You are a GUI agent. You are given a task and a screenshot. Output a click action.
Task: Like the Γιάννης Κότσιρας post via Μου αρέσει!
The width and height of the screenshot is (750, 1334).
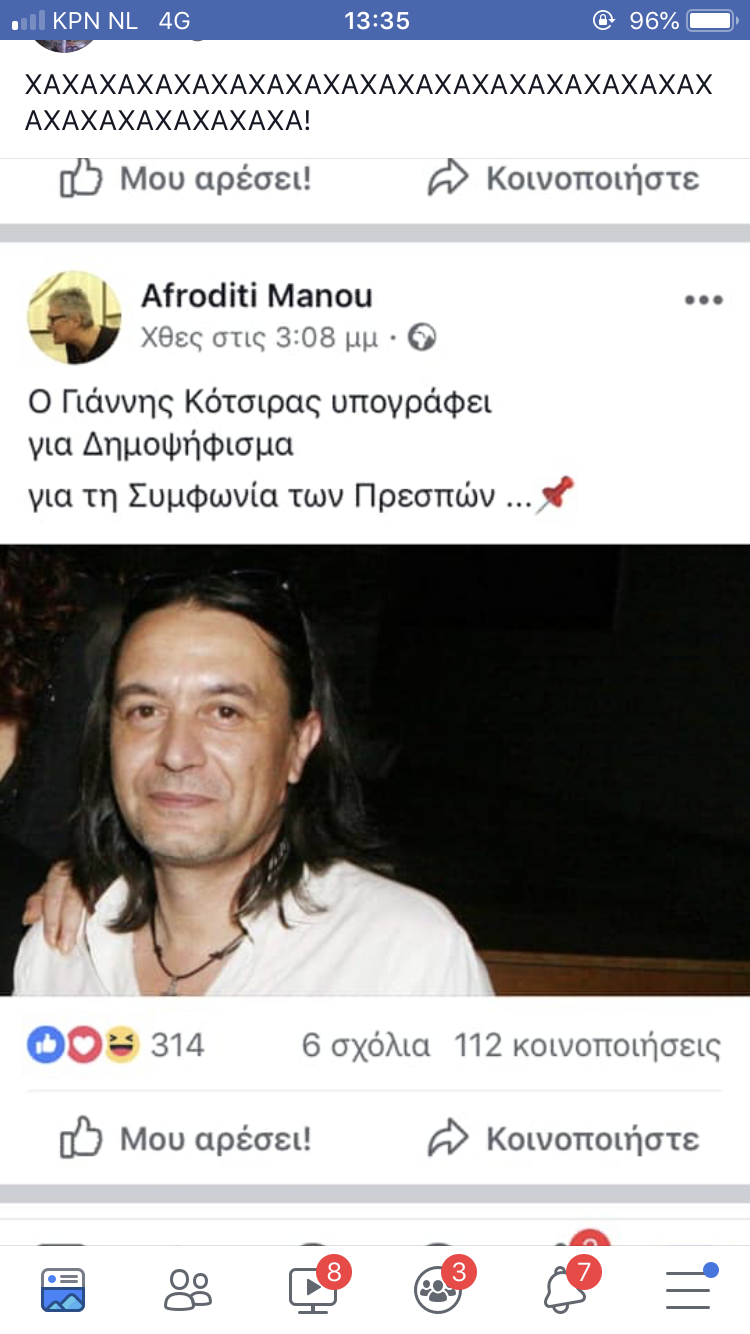tap(185, 1139)
